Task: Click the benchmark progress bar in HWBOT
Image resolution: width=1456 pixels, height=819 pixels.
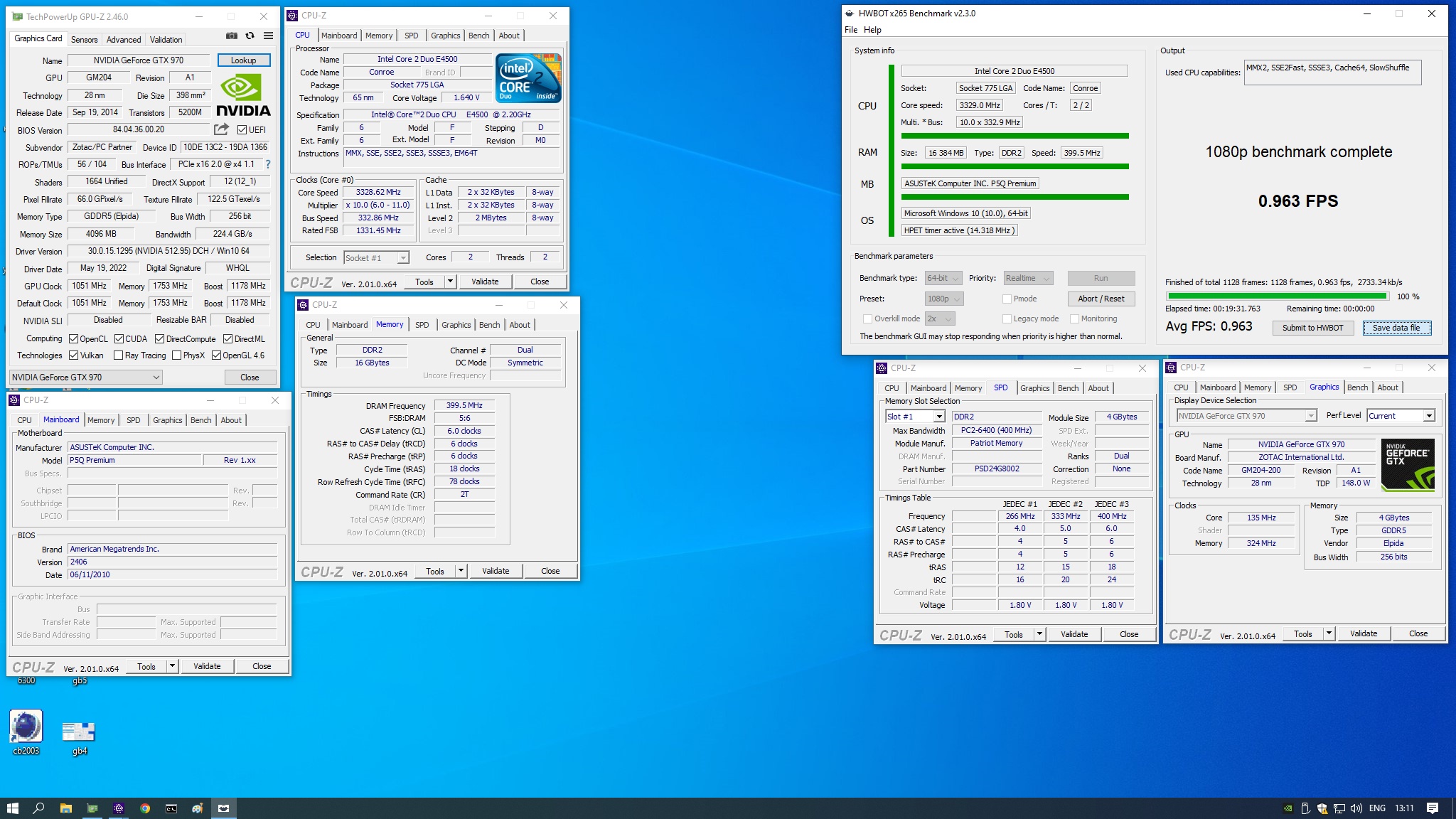Action: click(x=1278, y=296)
